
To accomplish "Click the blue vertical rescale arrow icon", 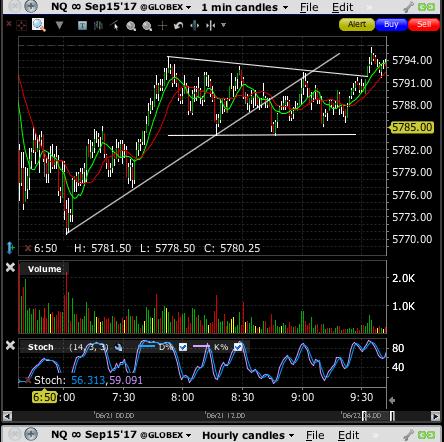I will 11,248.
